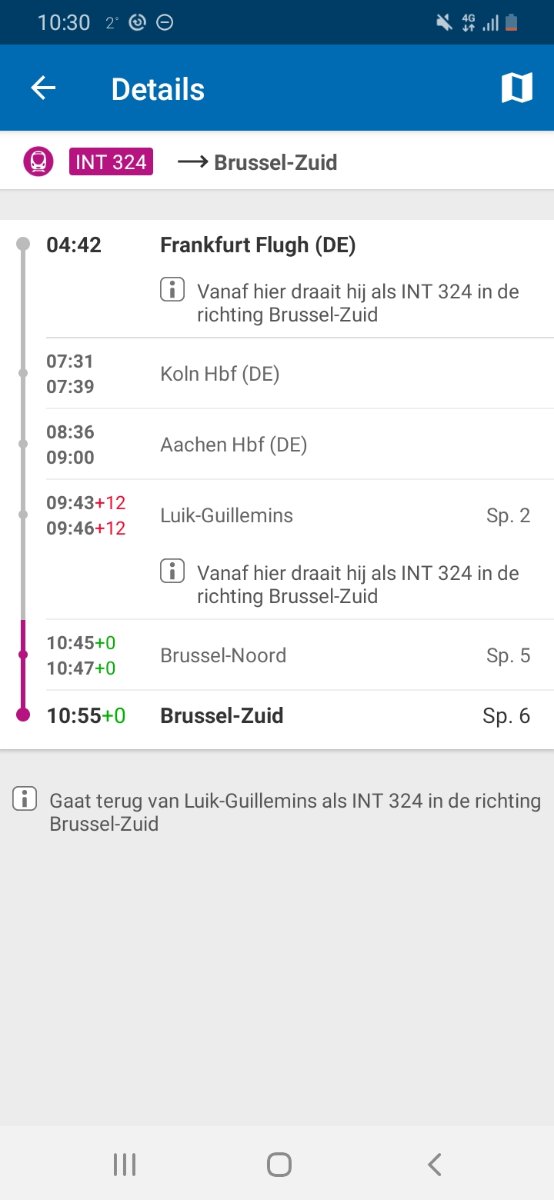The height and width of the screenshot is (1200, 554).
Task: Tap the Details title
Action: [158, 89]
